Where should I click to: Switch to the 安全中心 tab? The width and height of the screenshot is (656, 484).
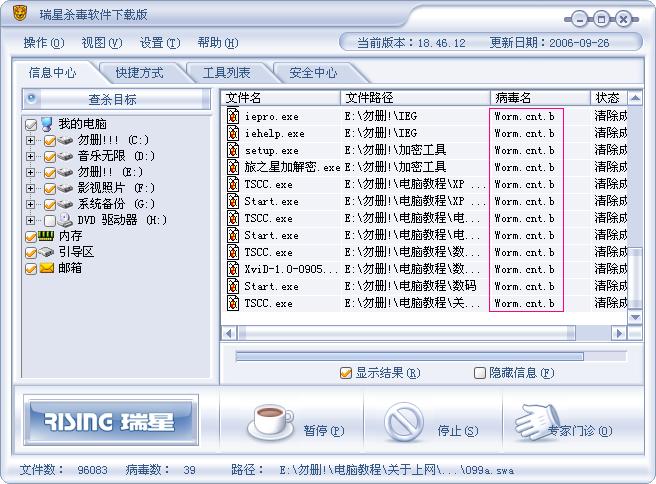coord(313,73)
